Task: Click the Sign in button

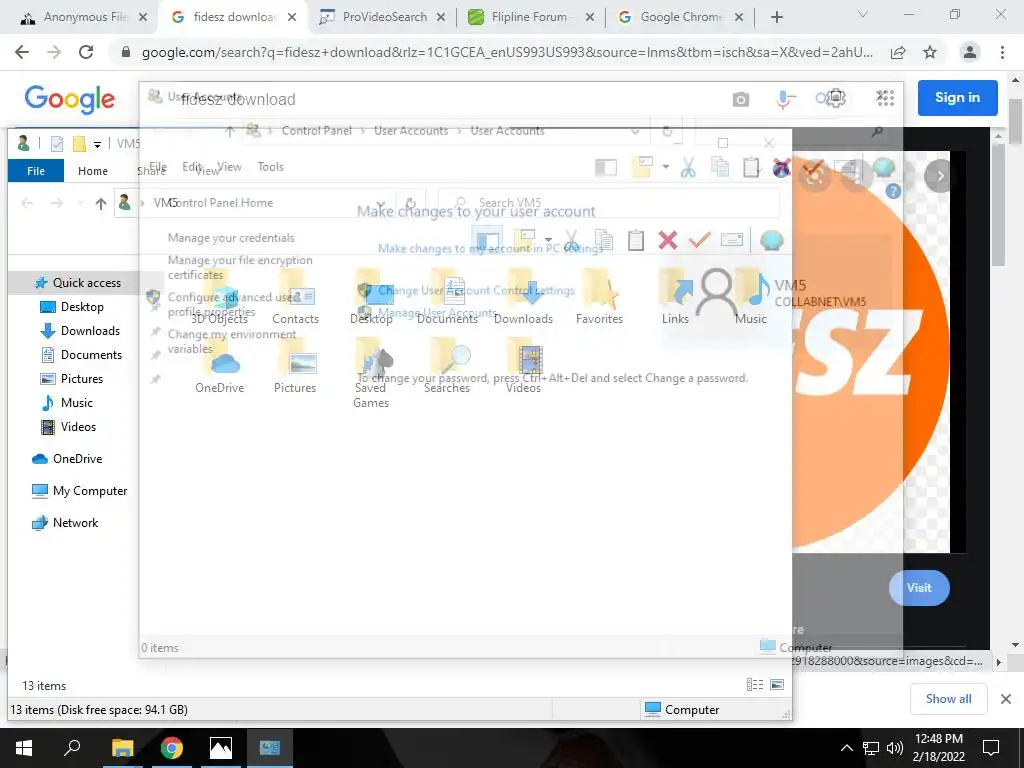Action: click(957, 97)
